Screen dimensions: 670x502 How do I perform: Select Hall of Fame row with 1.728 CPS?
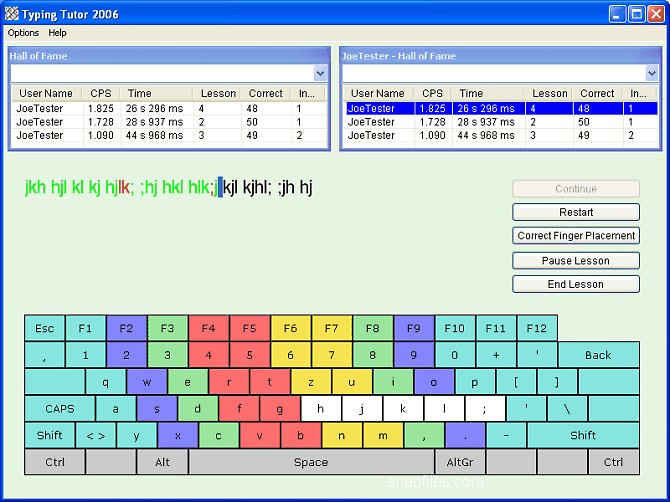[x=169, y=122]
